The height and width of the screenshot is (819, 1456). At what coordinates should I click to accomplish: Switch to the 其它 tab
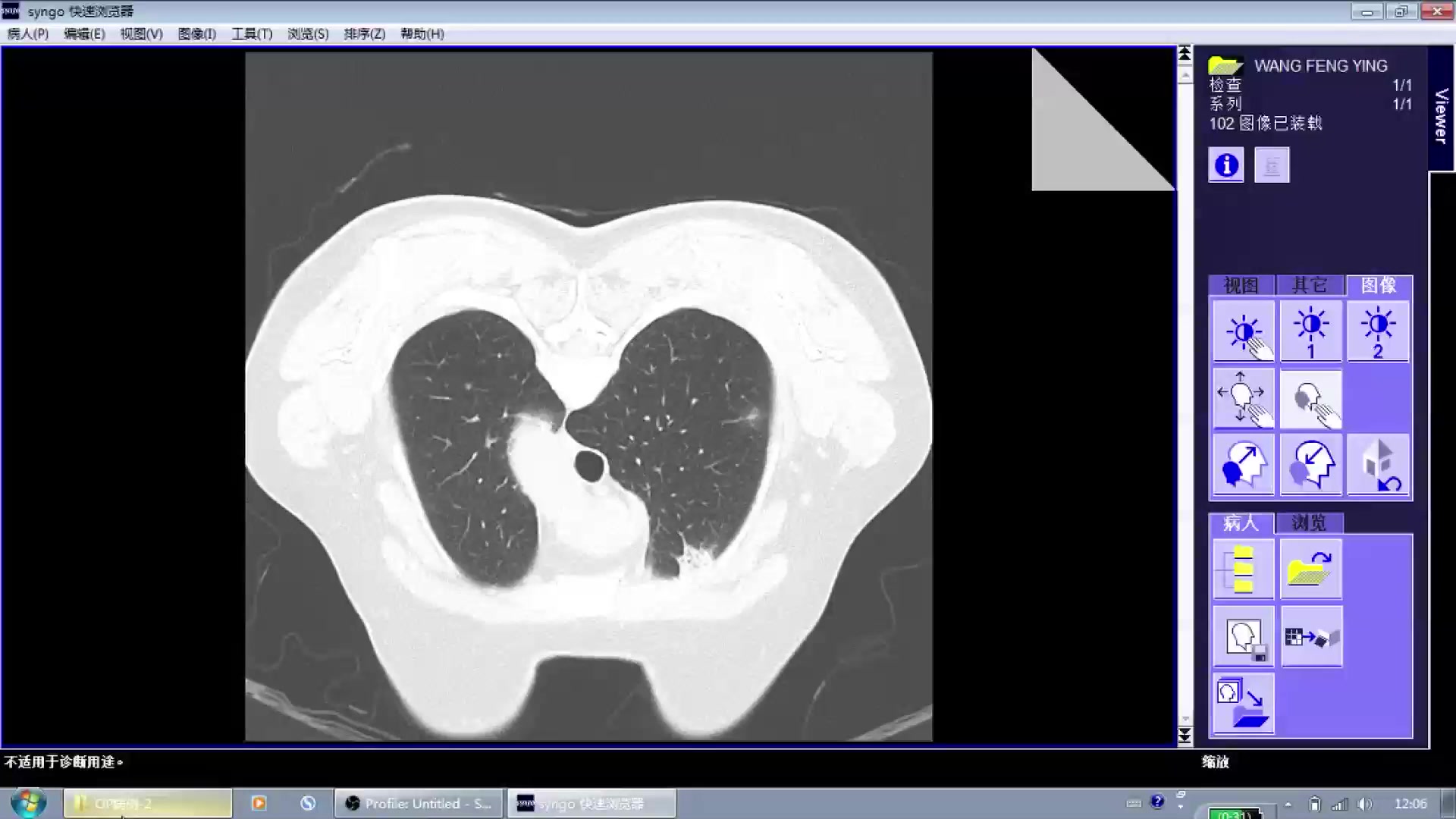pos(1310,285)
